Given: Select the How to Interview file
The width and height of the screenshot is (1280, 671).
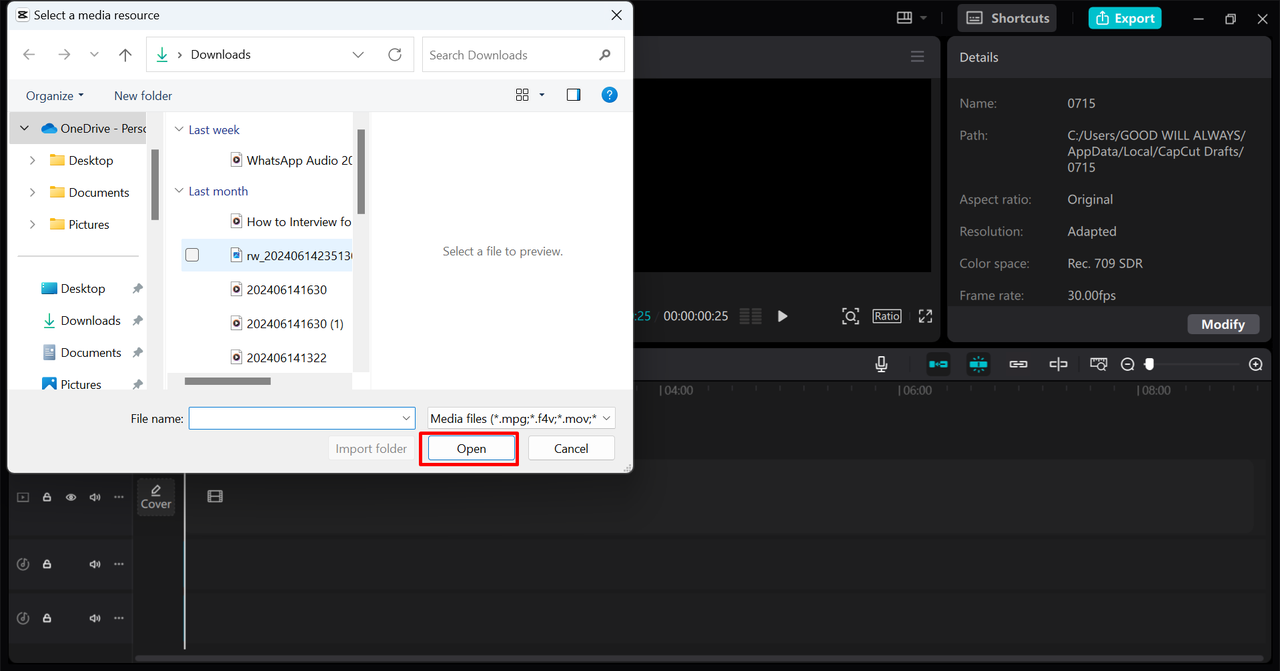Looking at the screenshot, I should point(291,222).
